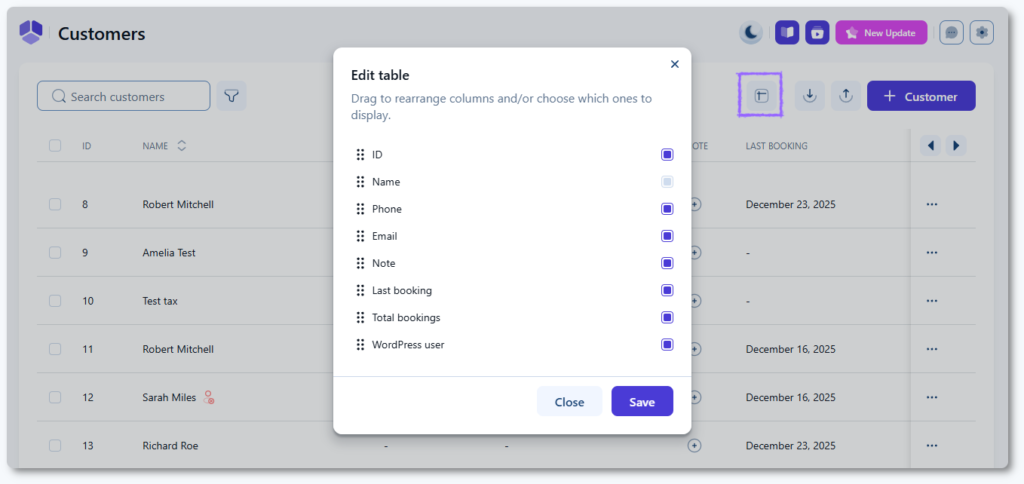Viewport: 1024px width, 484px height.
Task: Open the documentation book icon
Action: click(787, 33)
